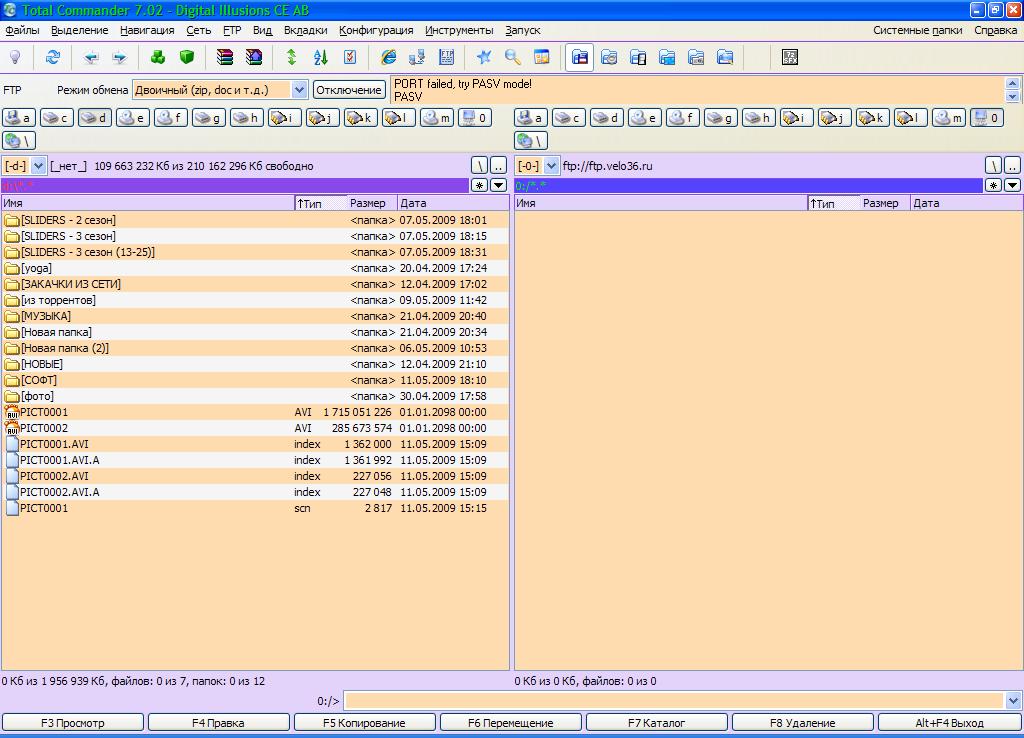Click the F3 Просмотр button
The width and height of the screenshot is (1024, 738).
tap(72, 722)
